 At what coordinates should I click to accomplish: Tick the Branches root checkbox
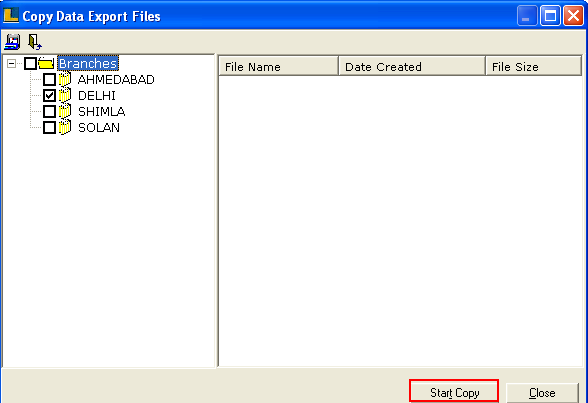[30, 63]
